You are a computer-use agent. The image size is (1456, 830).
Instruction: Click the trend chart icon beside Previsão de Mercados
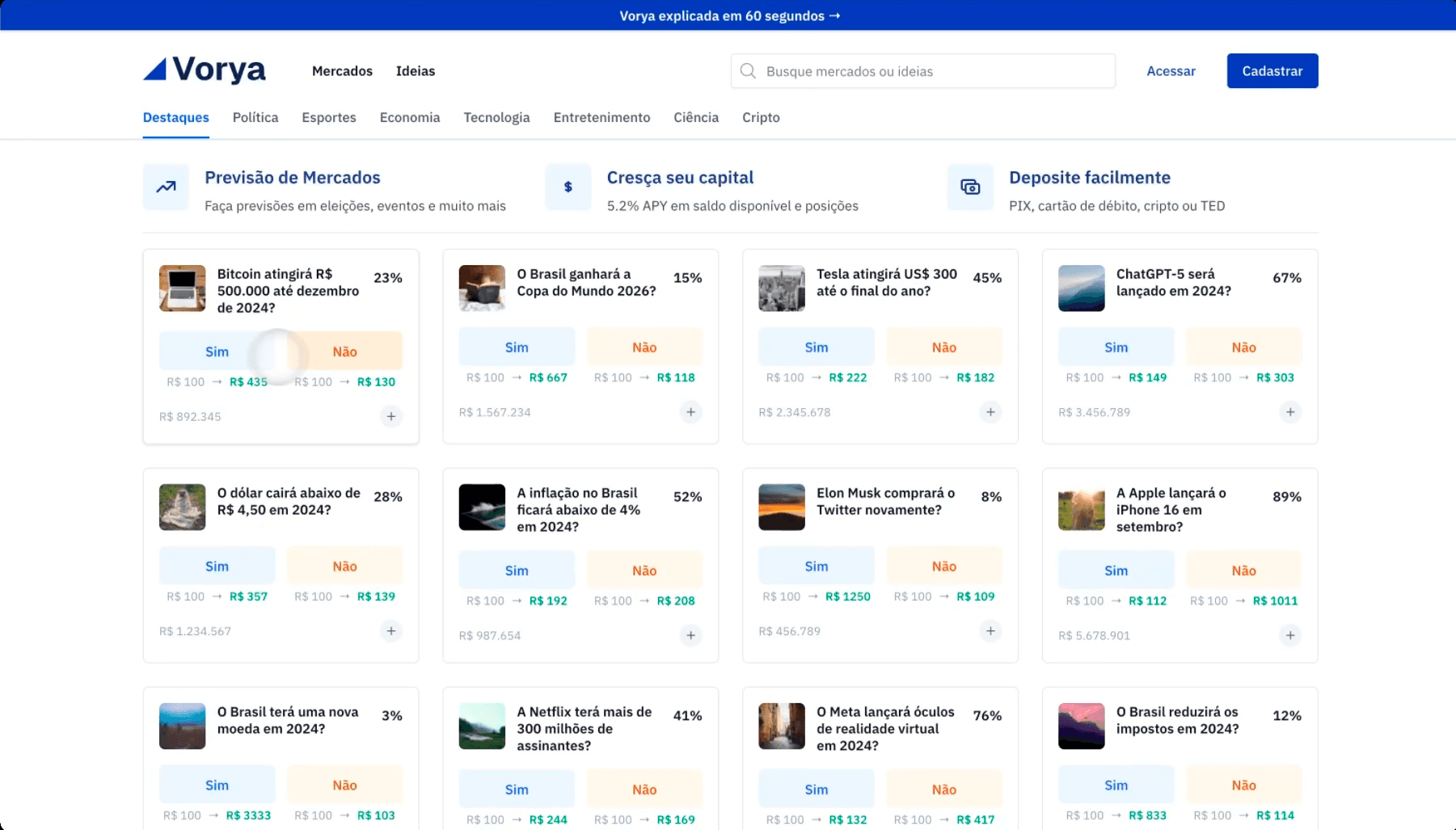coord(165,187)
